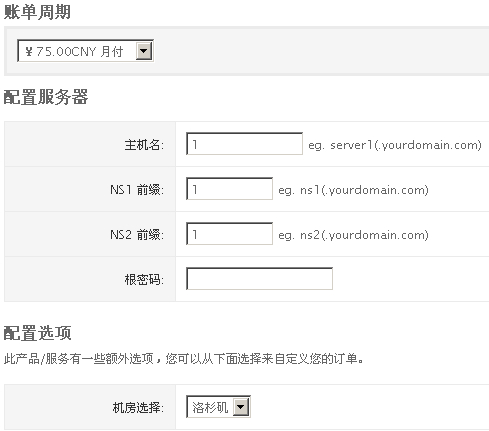Click the arrow next to 洛杉矶
The image size is (489, 431).
coord(241,407)
